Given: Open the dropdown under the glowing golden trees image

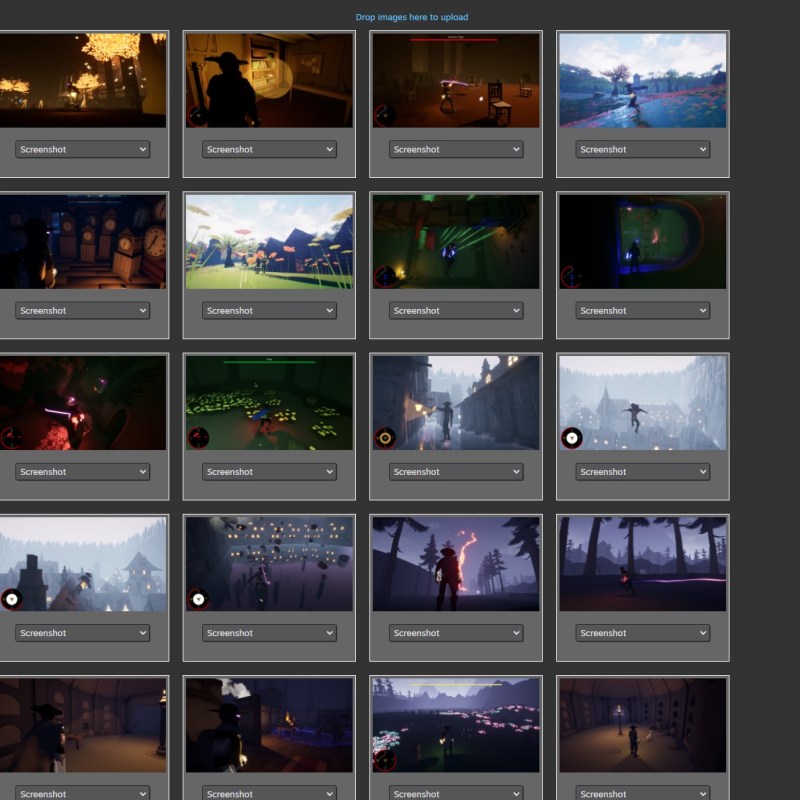Looking at the screenshot, I should 82,150.
